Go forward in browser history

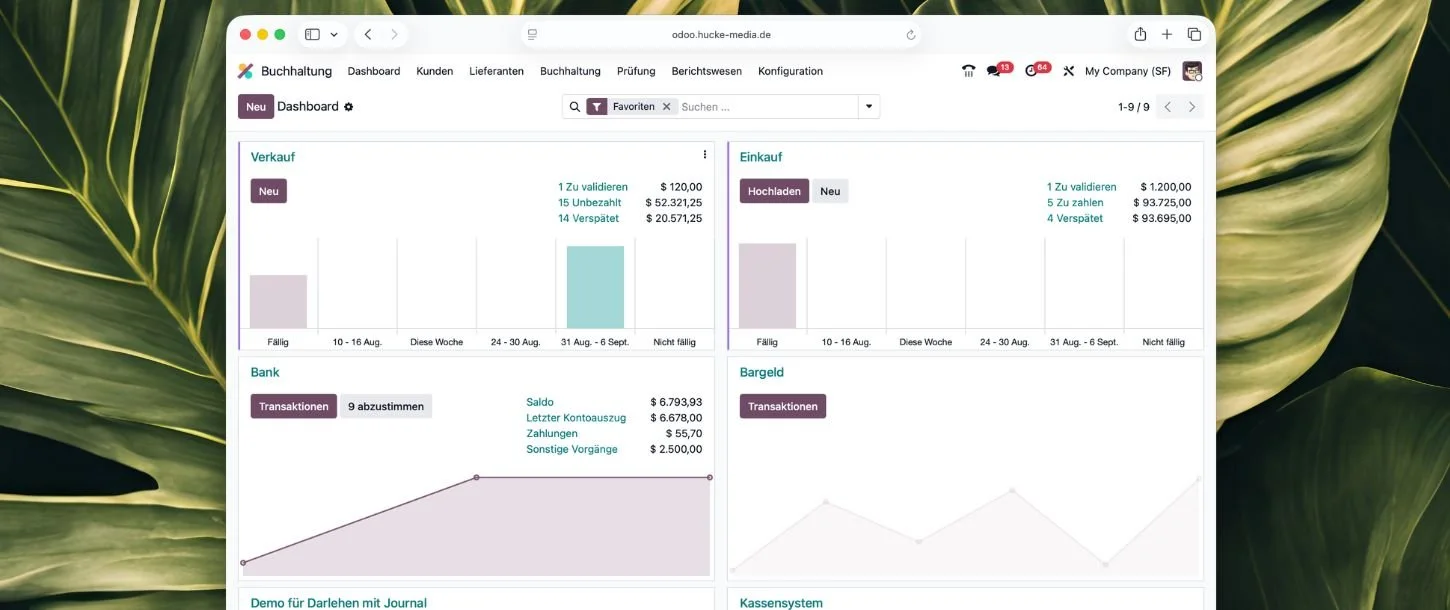(x=394, y=34)
